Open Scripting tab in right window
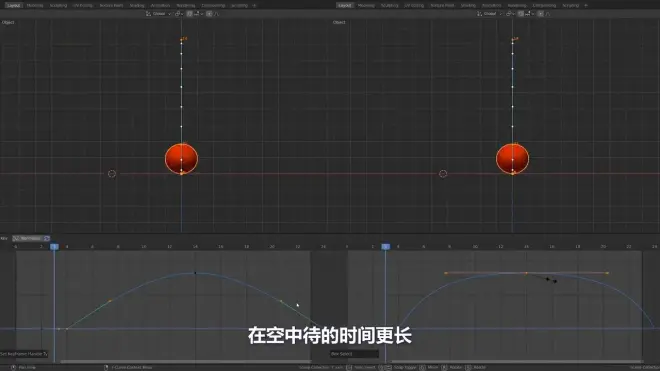 (571, 5)
